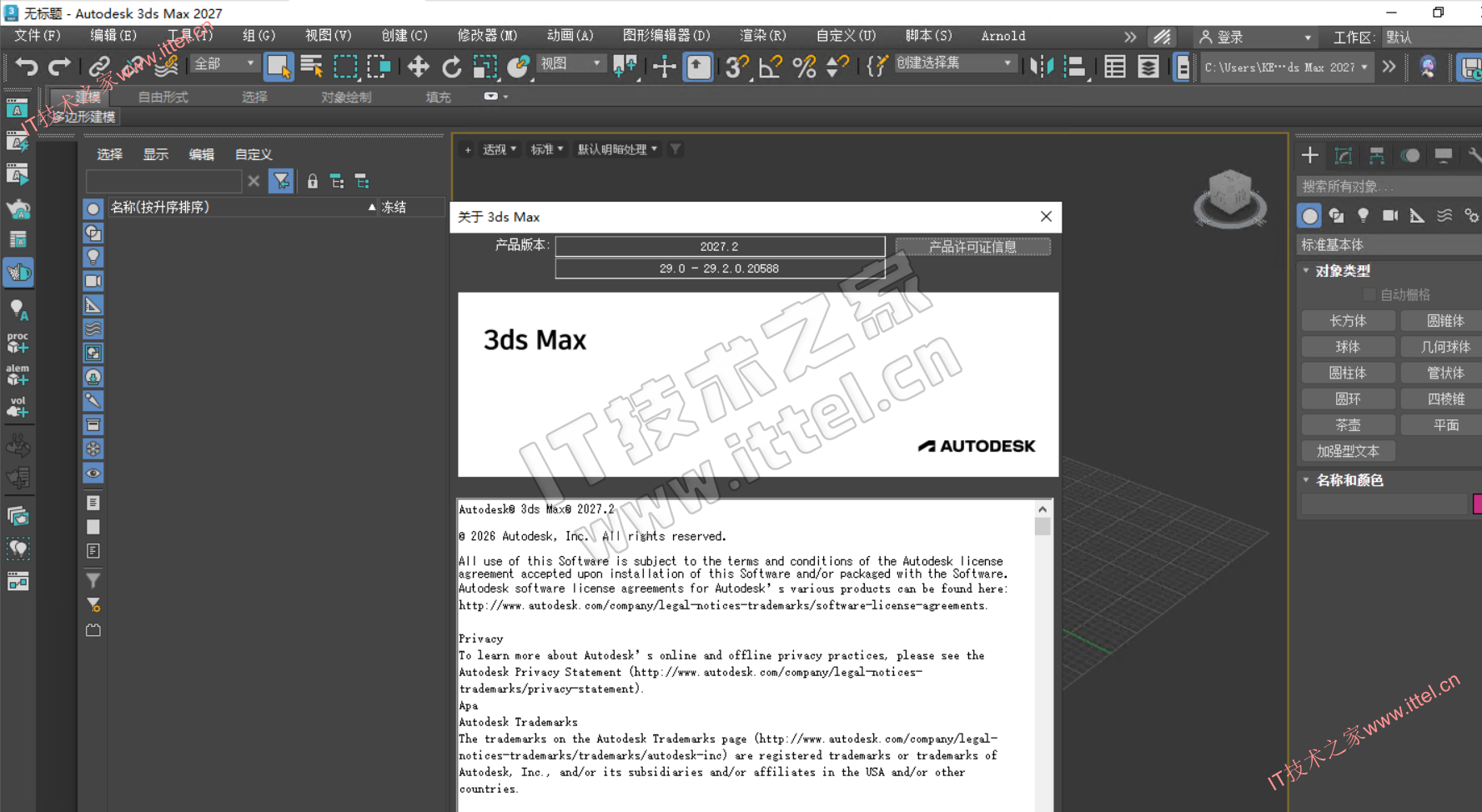Select the Lights category in Create panel
Viewport: 1482px width, 812px height.
pyautogui.click(x=1364, y=216)
